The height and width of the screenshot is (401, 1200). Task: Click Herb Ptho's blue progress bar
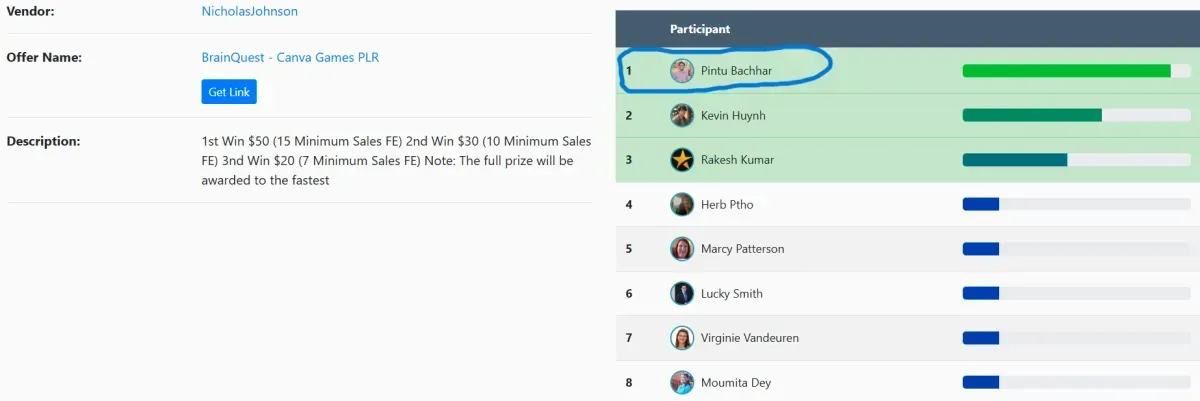pos(1076,205)
